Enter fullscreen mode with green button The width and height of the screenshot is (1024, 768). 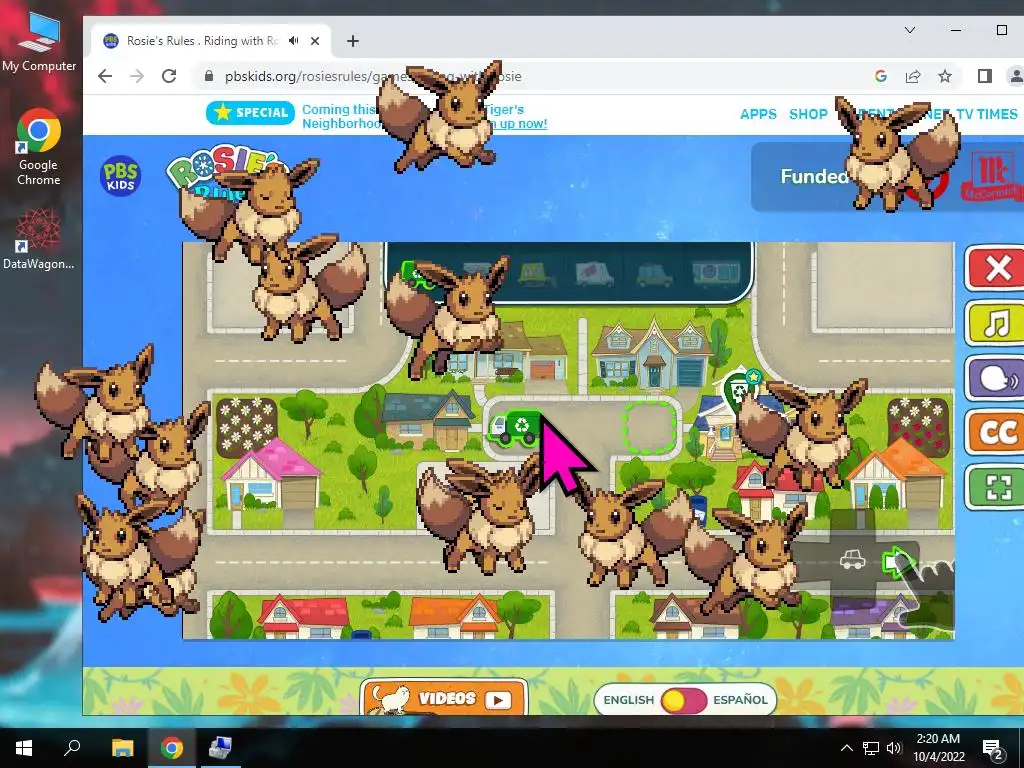(995, 487)
